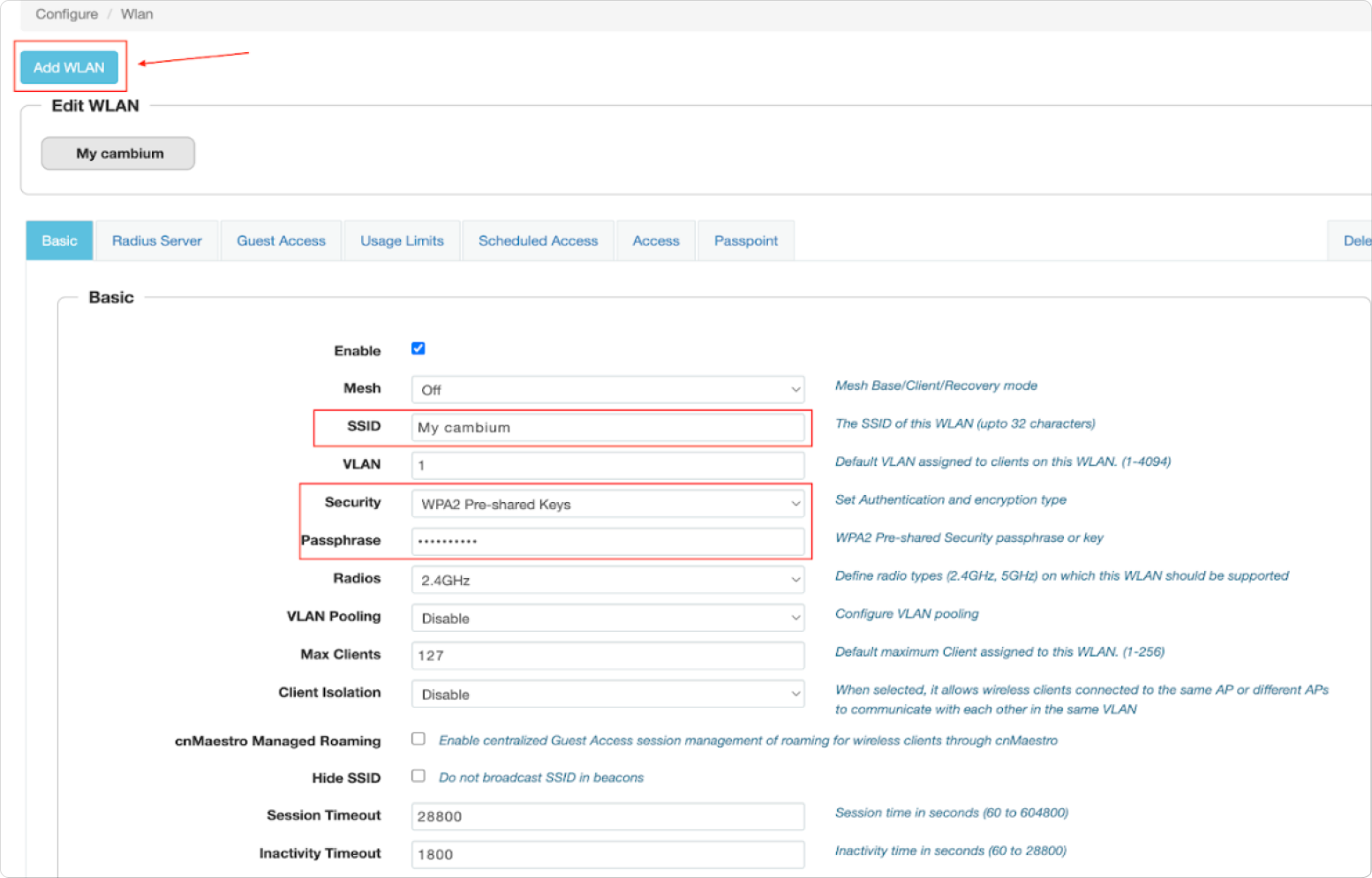Expand the Radios dropdown
The width and height of the screenshot is (1372, 878).
pos(607,580)
